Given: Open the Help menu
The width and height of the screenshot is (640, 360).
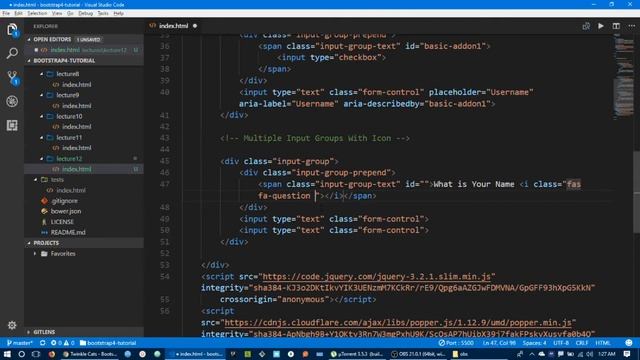Looking at the screenshot, I should pyautogui.click(x=118, y=13).
